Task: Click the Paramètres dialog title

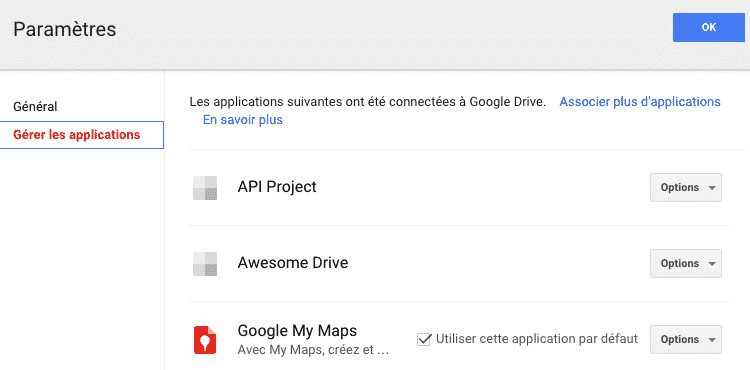Action: click(x=65, y=30)
